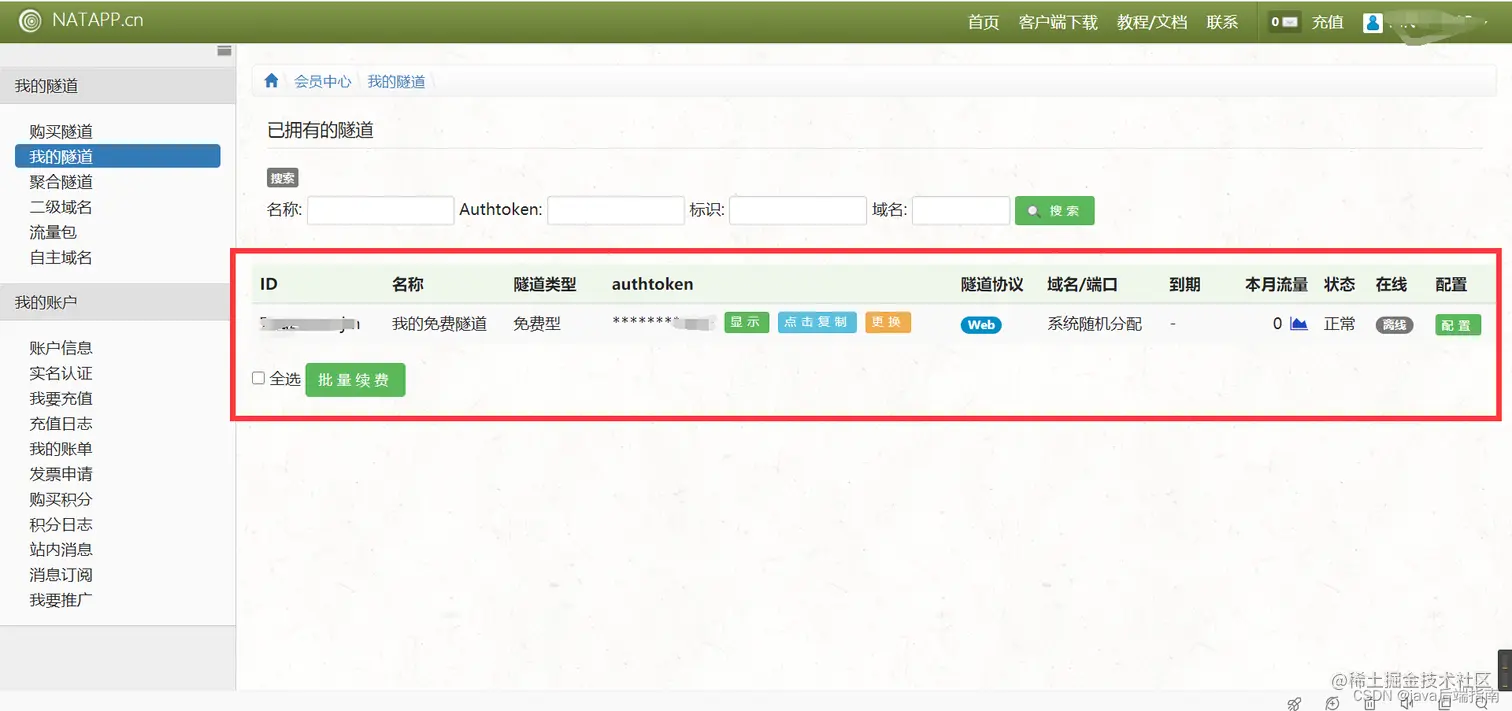
Task: Select 聚合隧道 in the sidebar
Action: pos(61,181)
